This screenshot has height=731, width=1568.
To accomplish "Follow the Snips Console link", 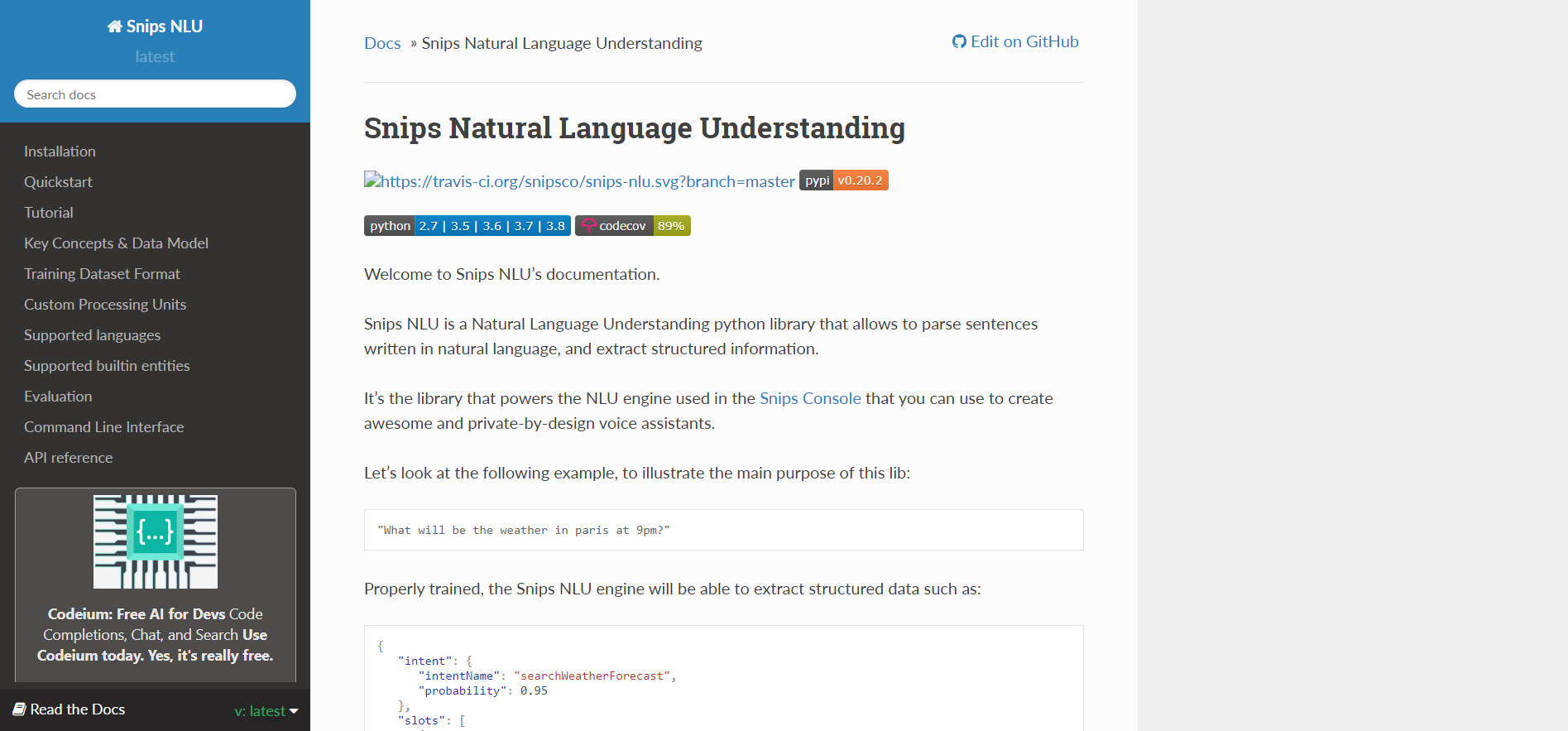I will pyautogui.click(x=810, y=398).
